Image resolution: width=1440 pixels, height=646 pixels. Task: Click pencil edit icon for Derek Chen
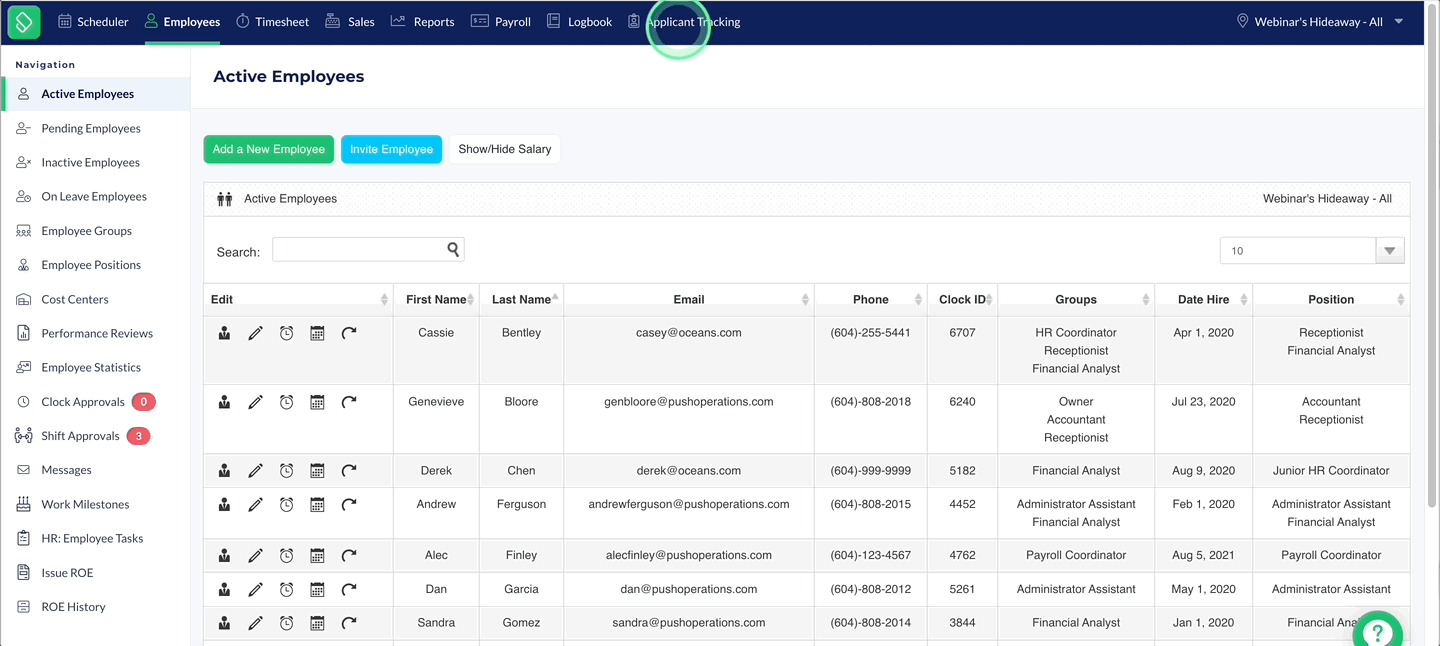pos(255,471)
